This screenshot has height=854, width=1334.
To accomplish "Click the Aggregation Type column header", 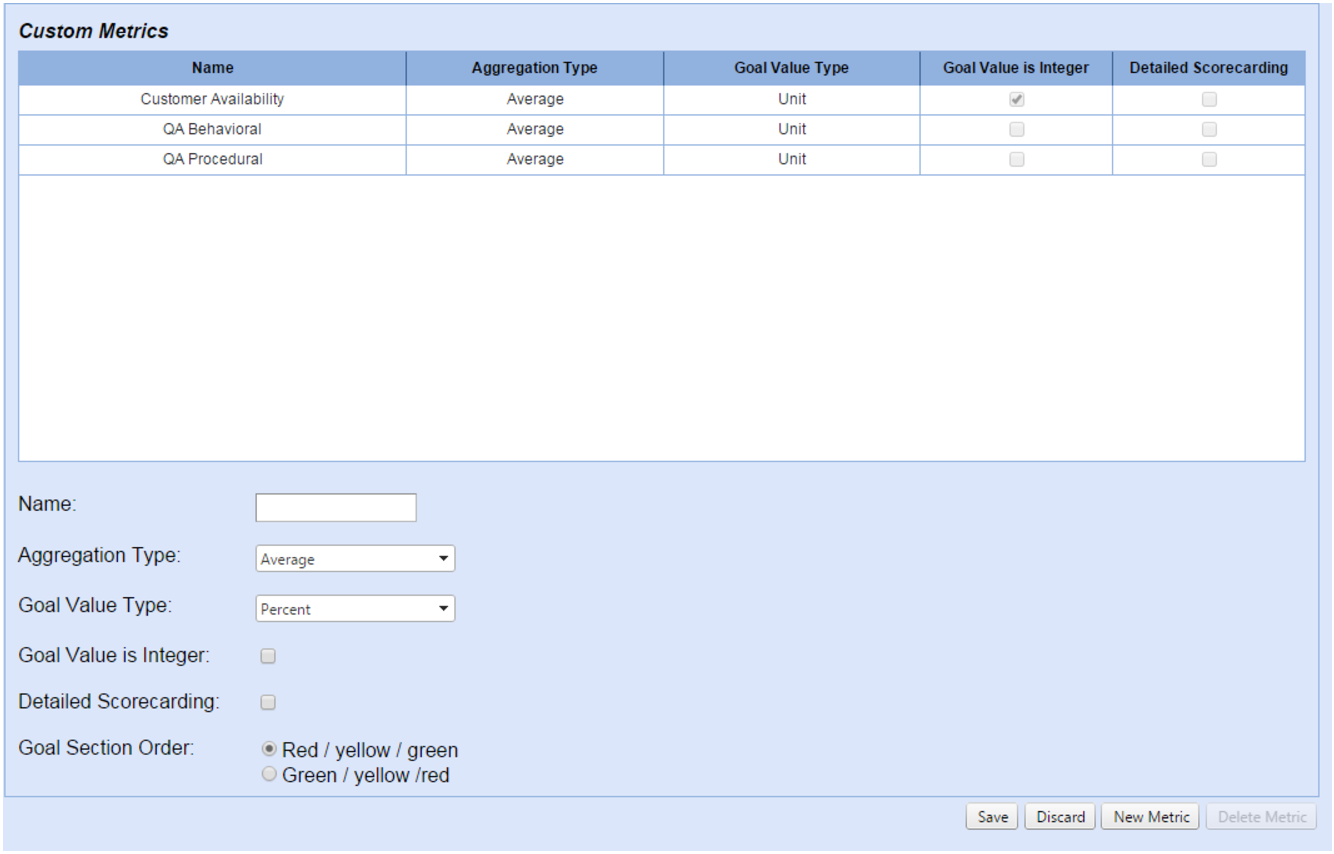I will [x=534, y=68].
